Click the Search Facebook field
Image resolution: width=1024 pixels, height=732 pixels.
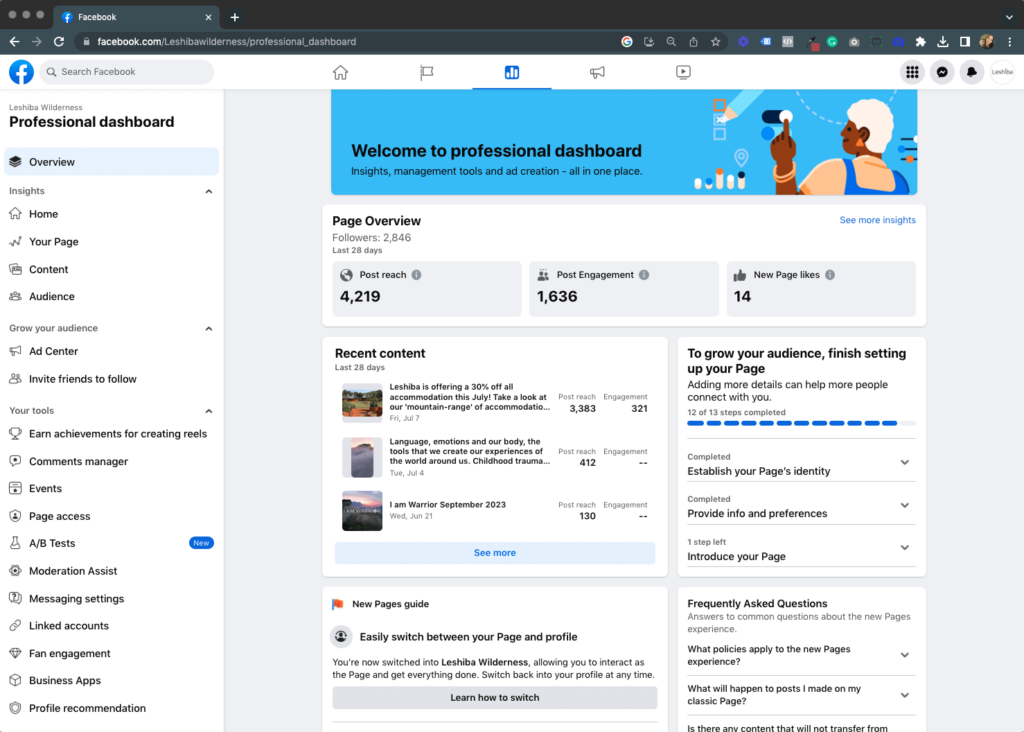127,72
